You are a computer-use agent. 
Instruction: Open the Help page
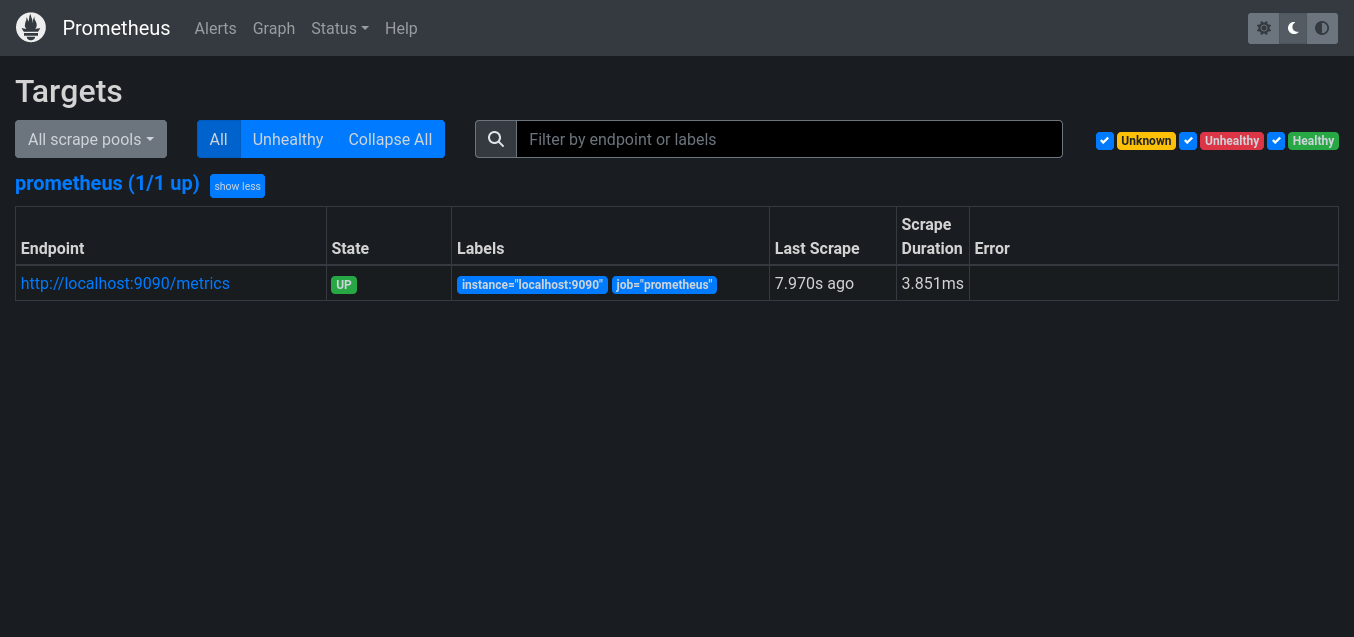click(401, 28)
